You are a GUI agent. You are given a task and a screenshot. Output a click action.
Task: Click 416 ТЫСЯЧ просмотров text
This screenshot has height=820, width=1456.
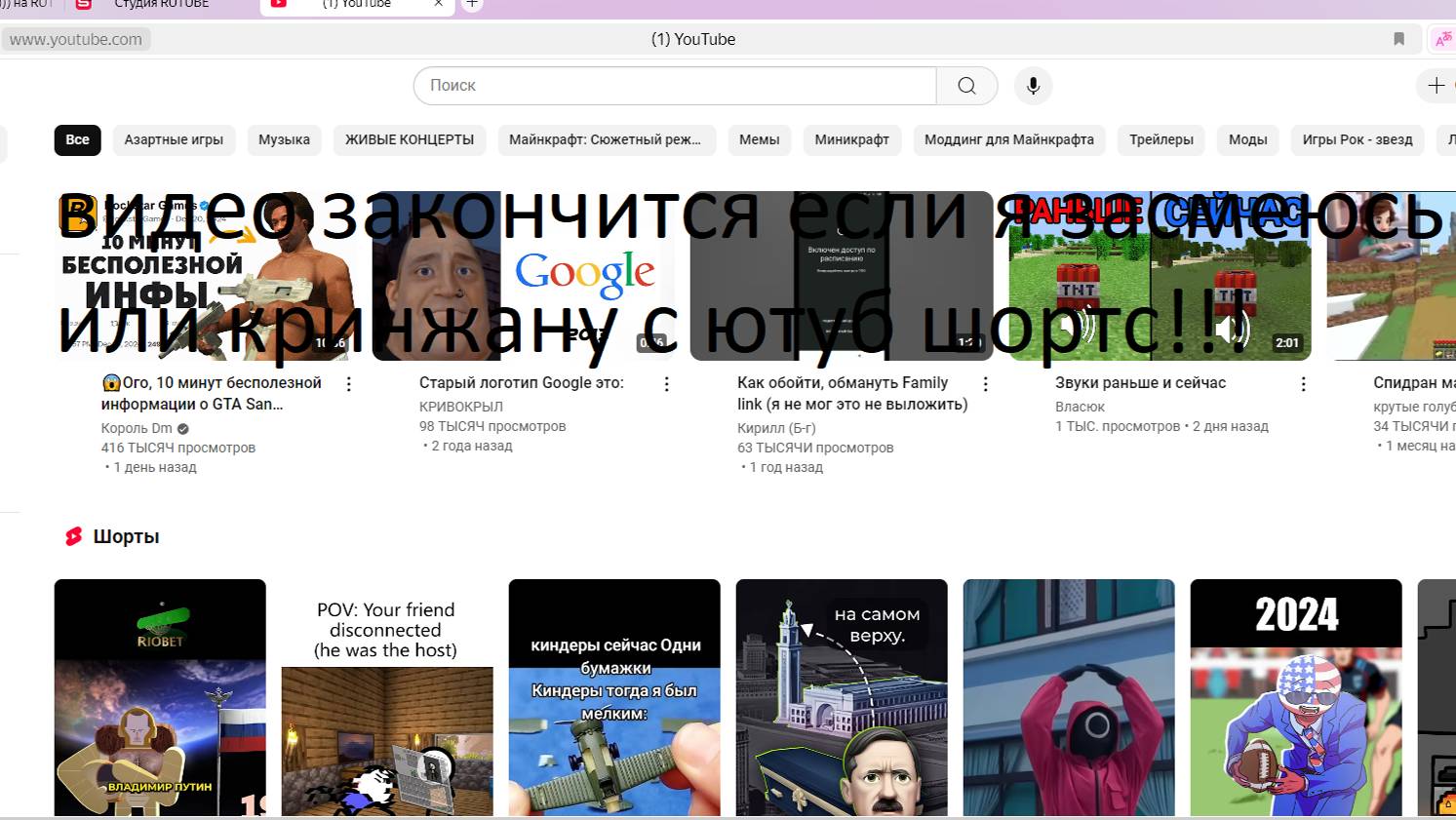point(178,448)
